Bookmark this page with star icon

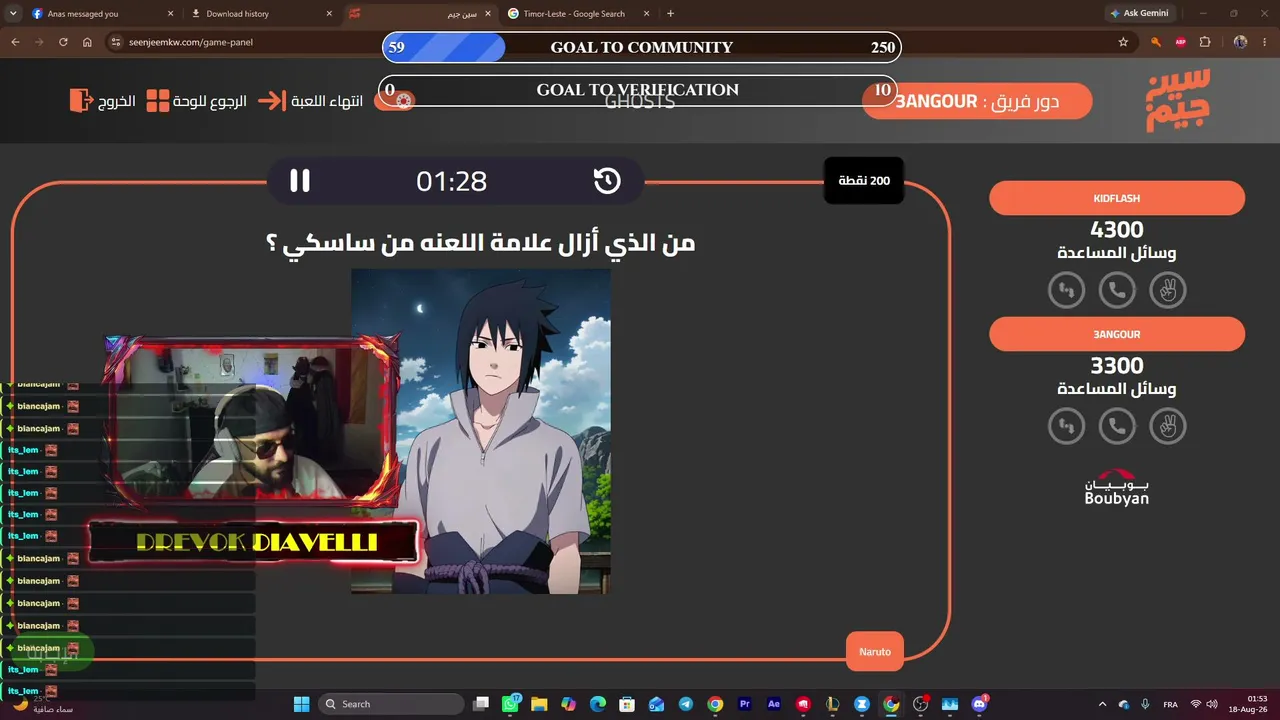1123,42
